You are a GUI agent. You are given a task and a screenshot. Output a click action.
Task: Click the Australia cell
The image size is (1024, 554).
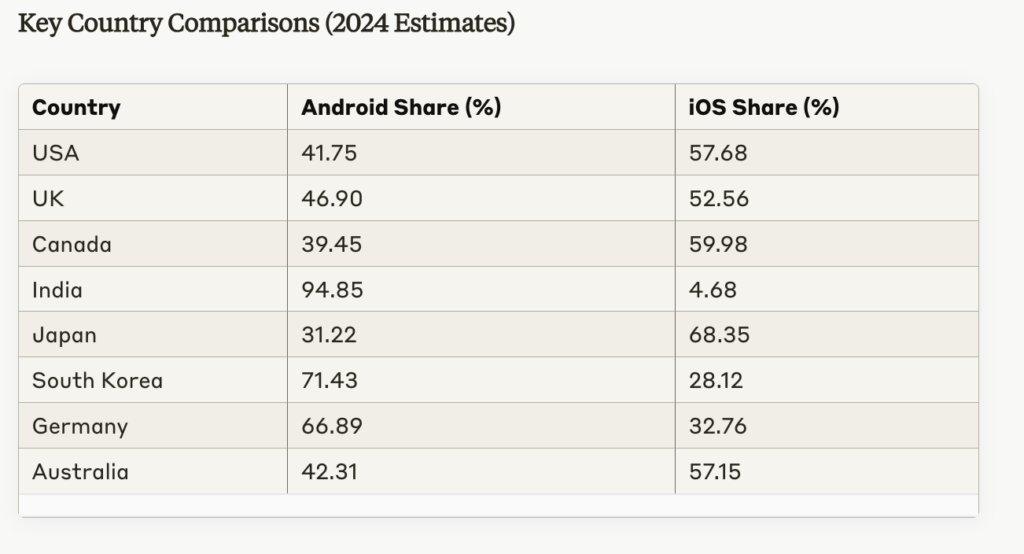pos(80,472)
